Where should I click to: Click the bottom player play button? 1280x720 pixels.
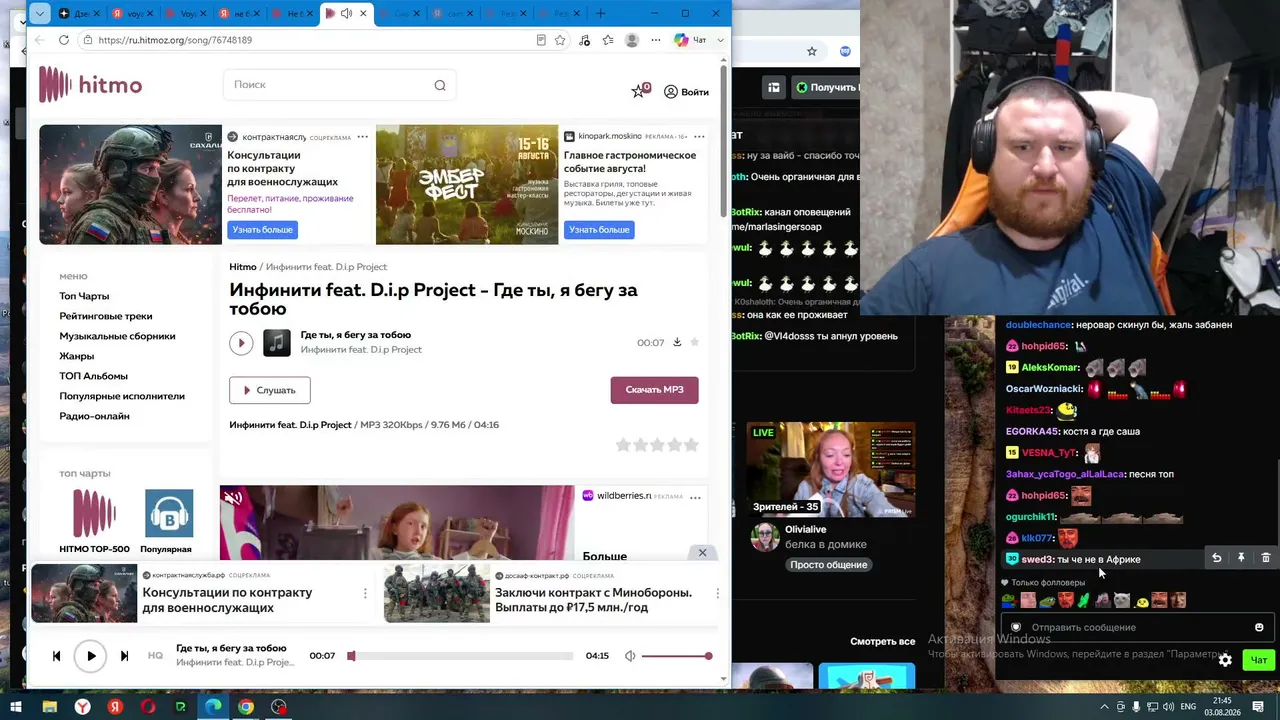click(90, 656)
